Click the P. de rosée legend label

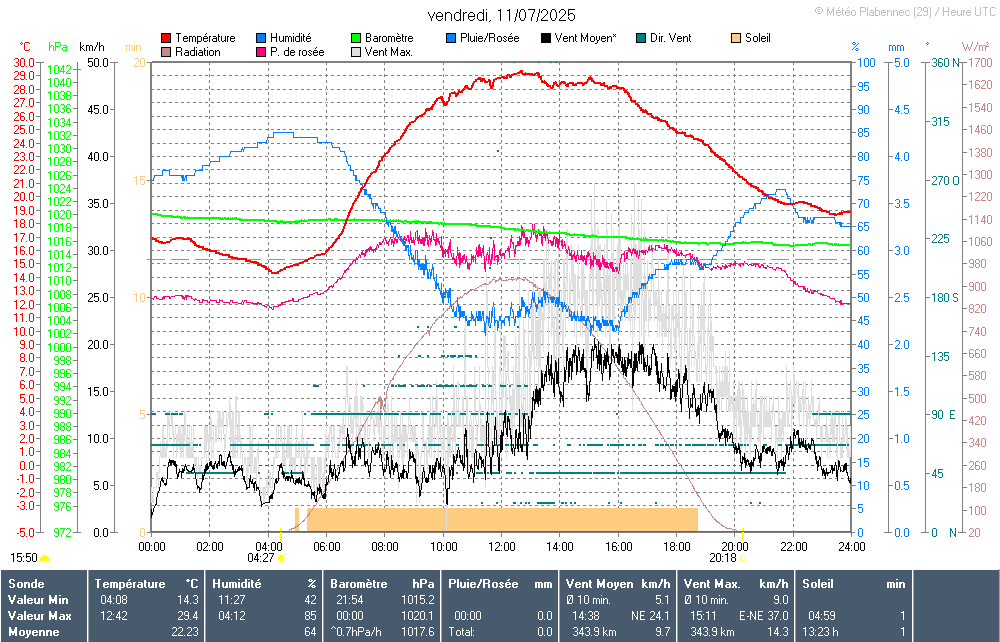pos(297,52)
